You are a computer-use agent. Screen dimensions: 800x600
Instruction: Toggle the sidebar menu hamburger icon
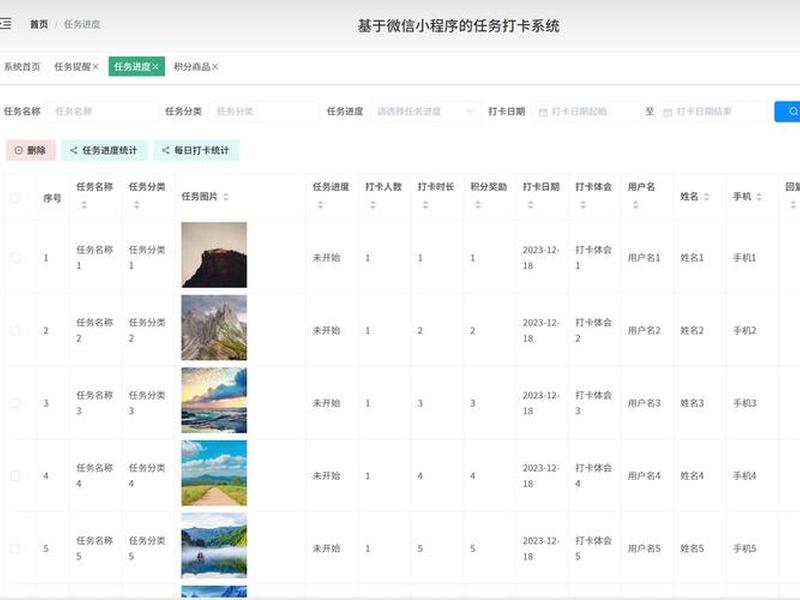click(x=5, y=23)
